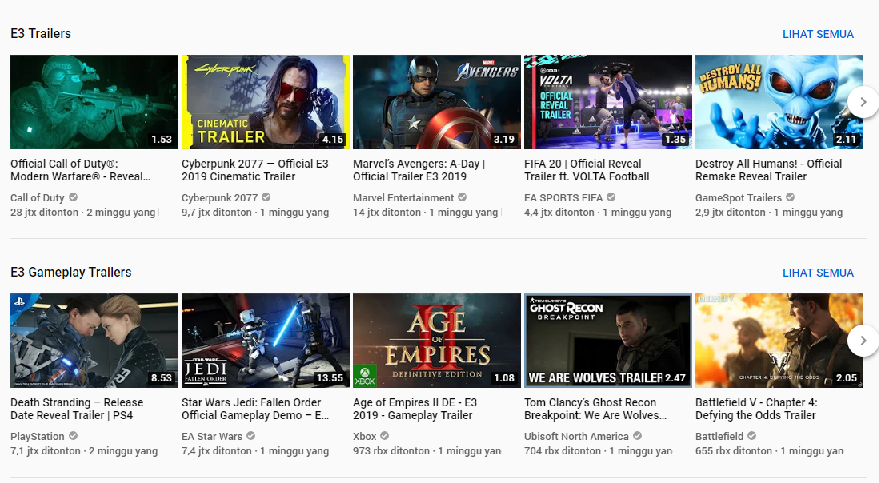Go to GameSpot Trailers channel
This screenshot has width=879, height=483.
click(x=738, y=198)
